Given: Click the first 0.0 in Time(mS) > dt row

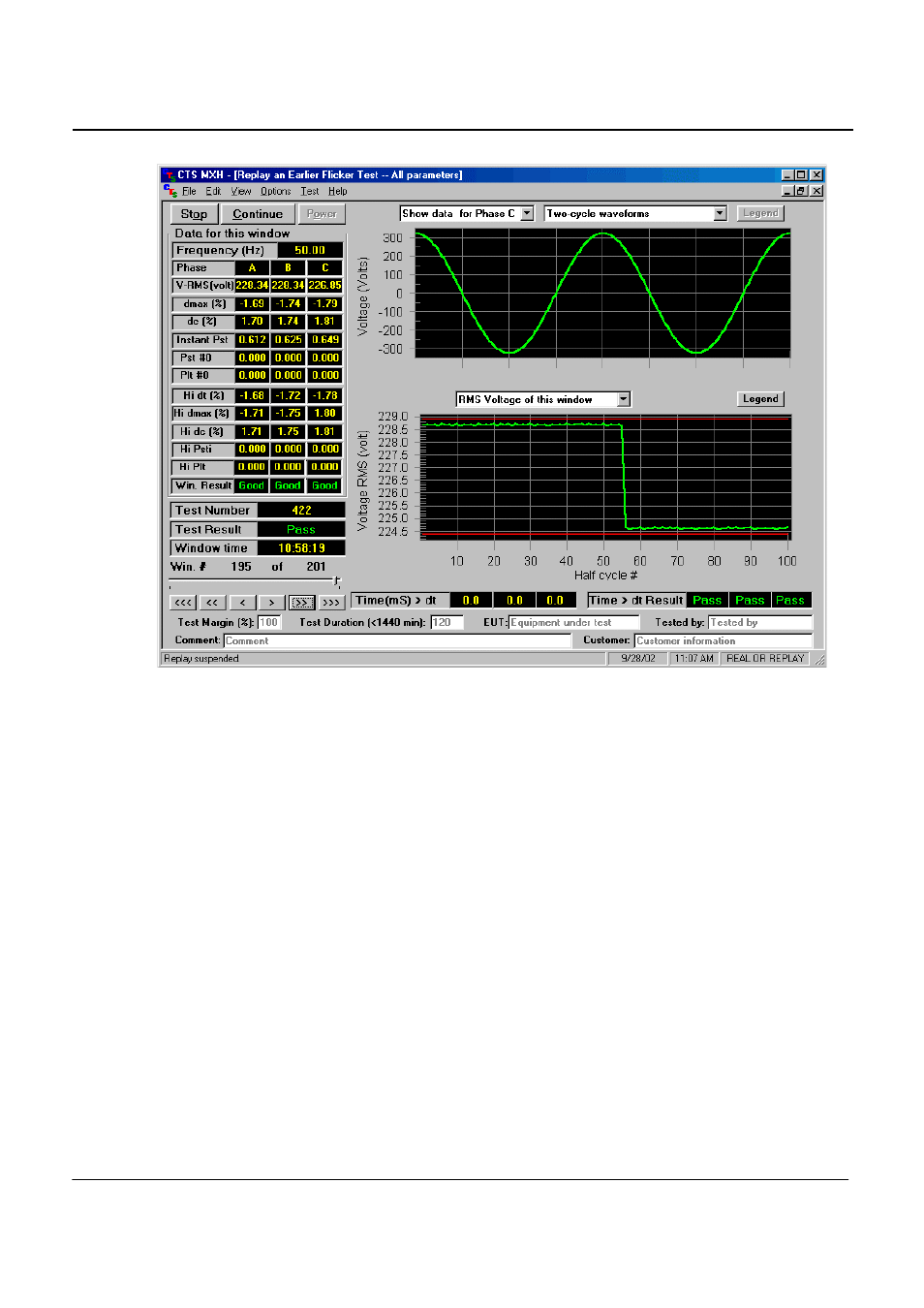Looking at the screenshot, I should click(471, 601).
